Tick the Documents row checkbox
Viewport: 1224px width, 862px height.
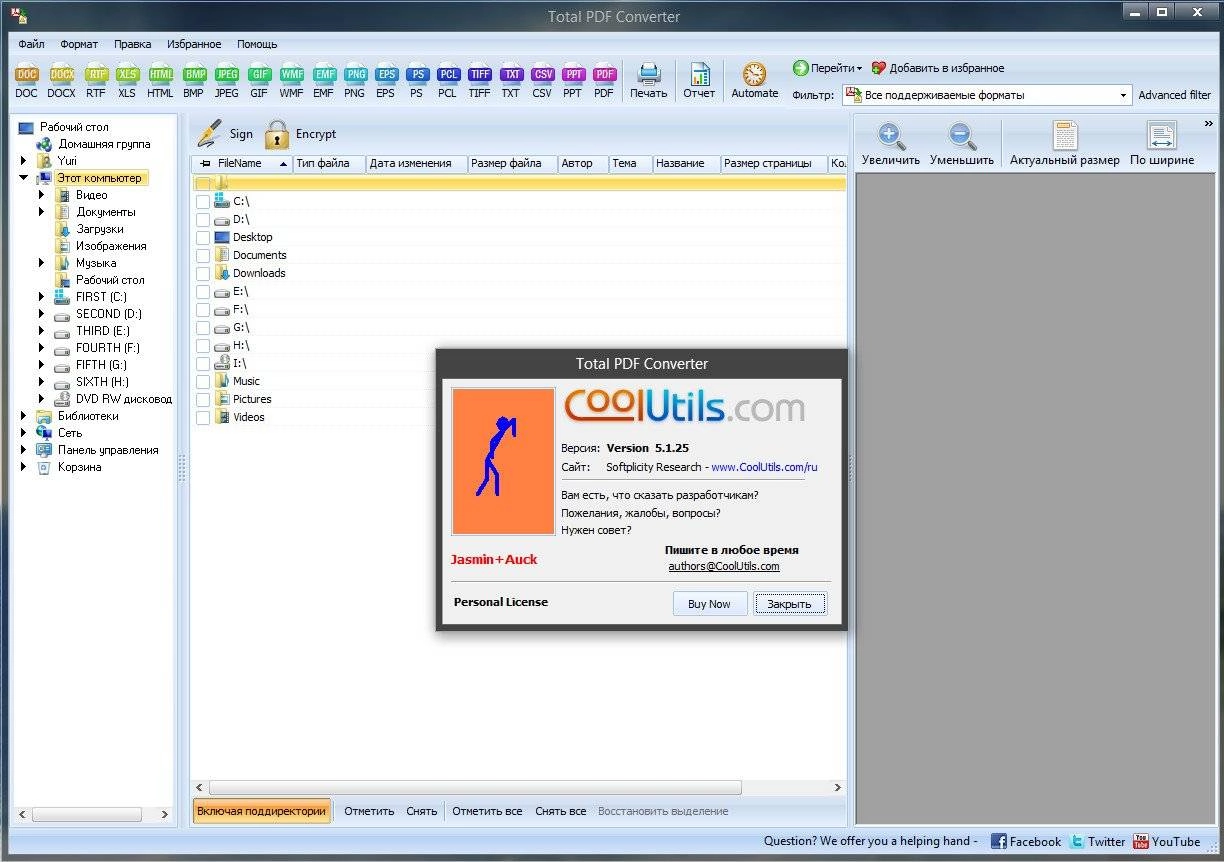point(203,256)
